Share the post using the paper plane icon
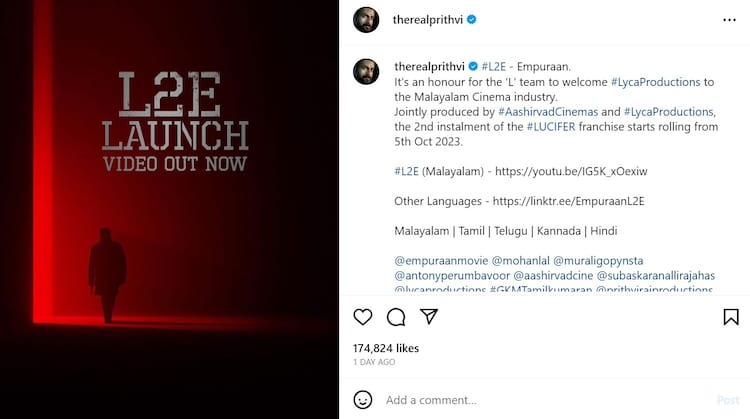 tap(429, 317)
